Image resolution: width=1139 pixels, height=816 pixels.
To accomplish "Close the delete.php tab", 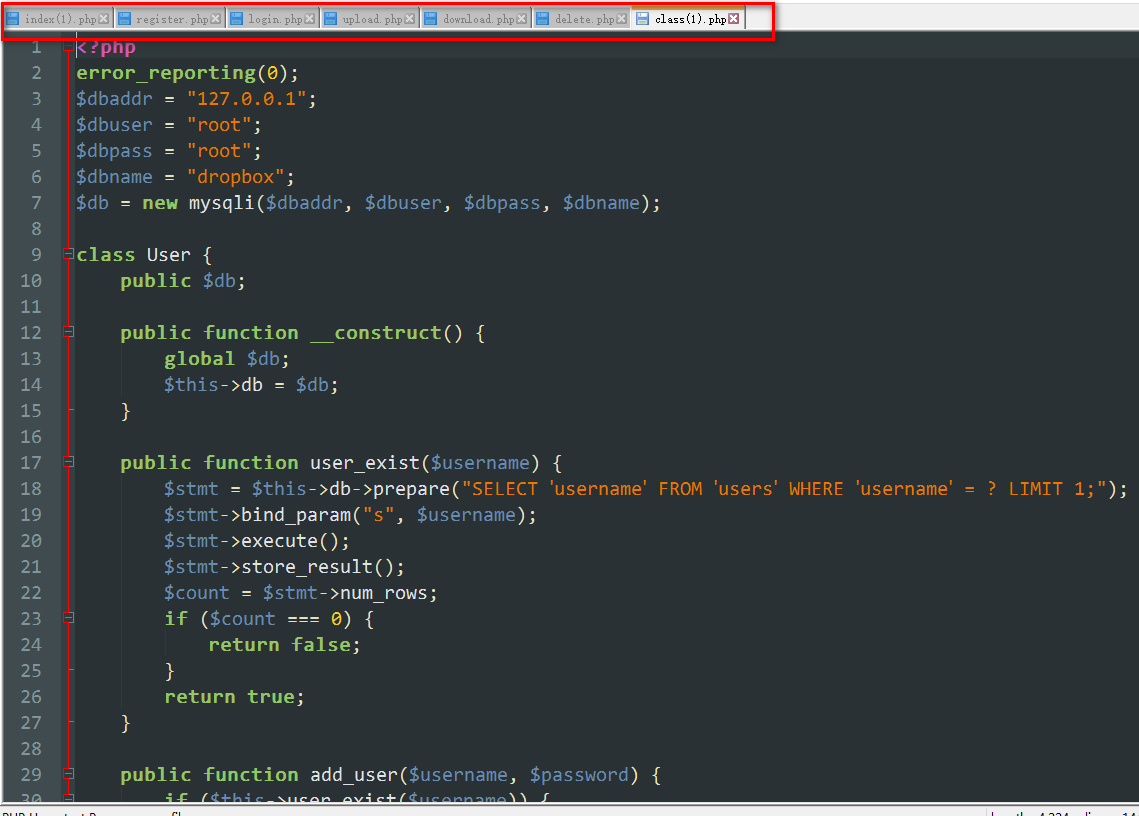I will pos(622,19).
